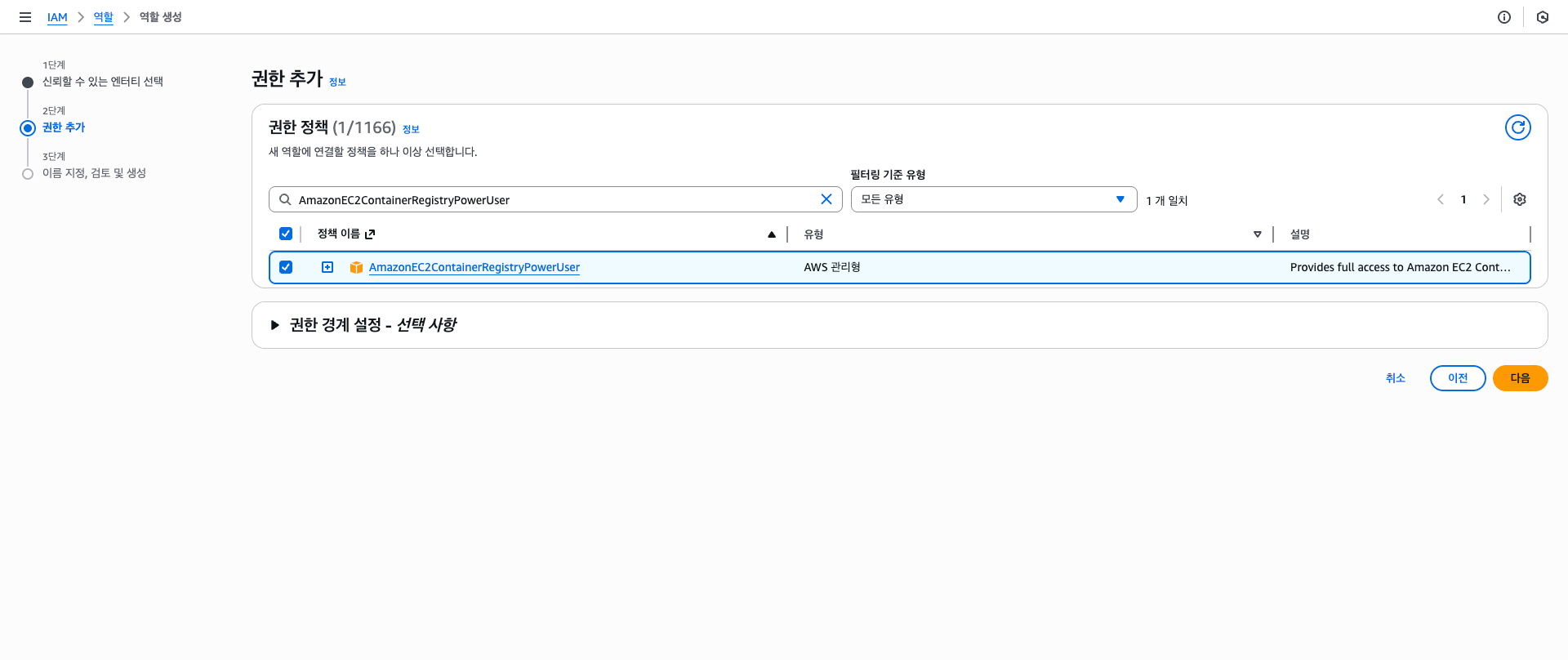Open AmazonEC2ContainerRegistryPowerUser policy link
The image size is (1568, 660).
pyautogui.click(x=474, y=267)
